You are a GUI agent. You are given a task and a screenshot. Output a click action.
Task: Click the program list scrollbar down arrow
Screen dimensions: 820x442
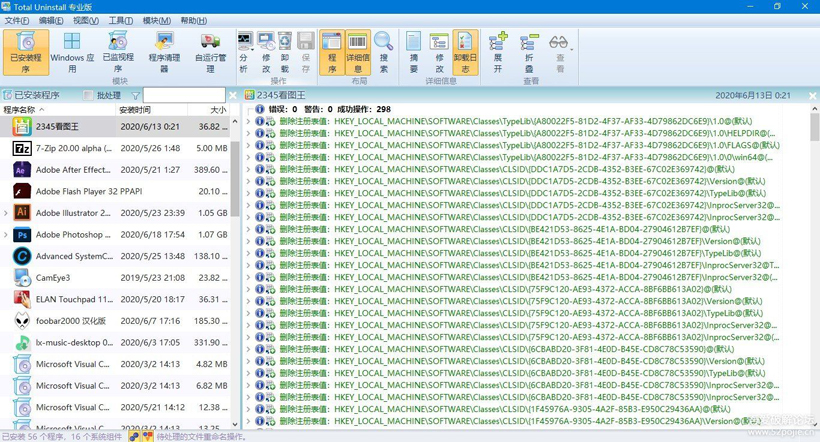(x=235, y=424)
